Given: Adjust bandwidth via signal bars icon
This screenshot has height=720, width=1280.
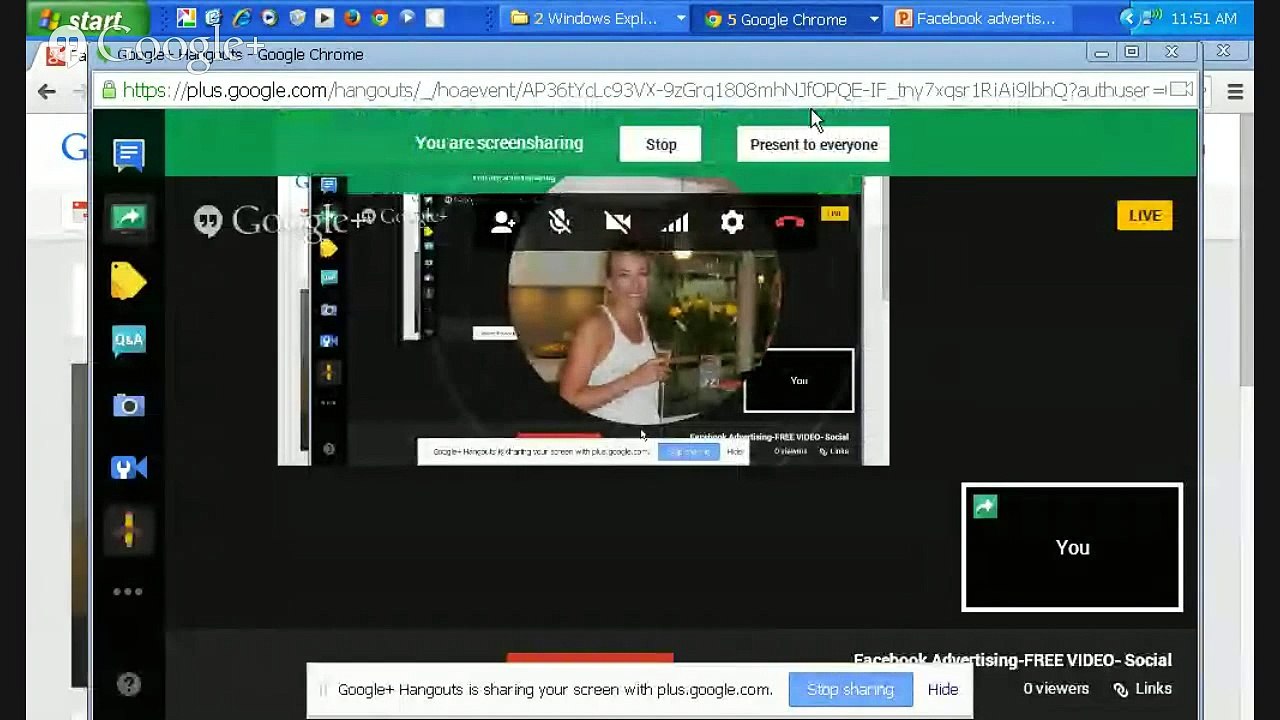Looking at the screenshot, I should coord(675,222).
